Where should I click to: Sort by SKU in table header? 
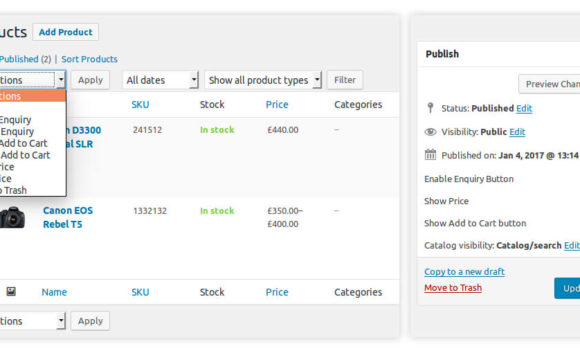coord(140,105)
